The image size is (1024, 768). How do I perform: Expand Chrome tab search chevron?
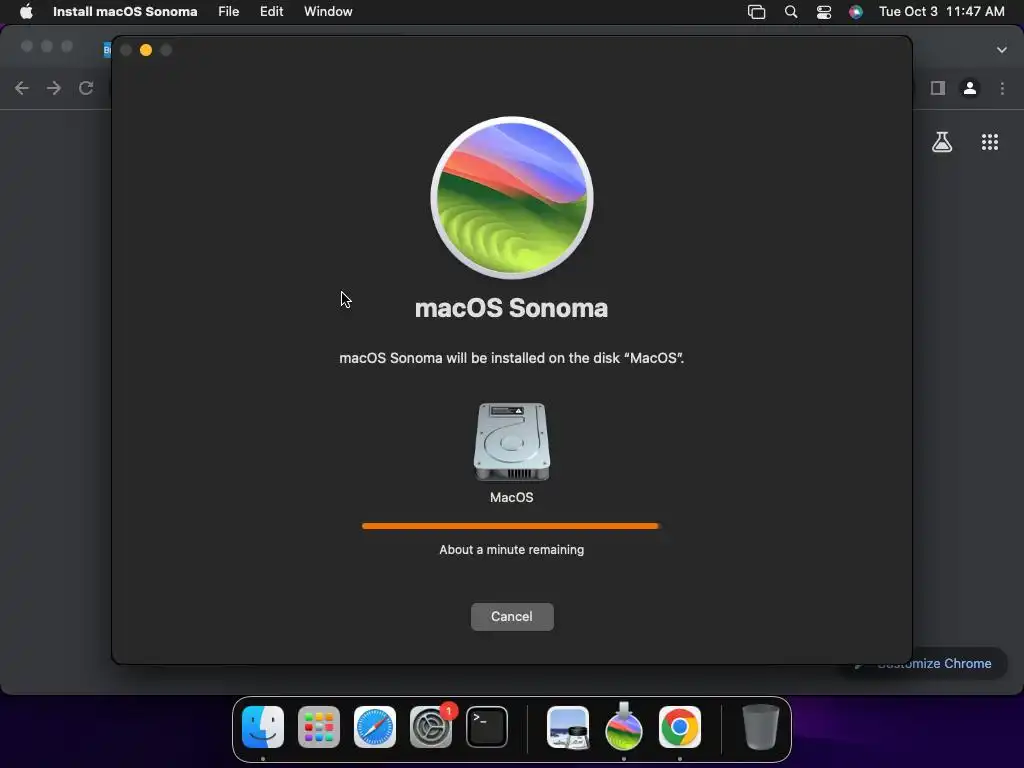point(1002,50)
